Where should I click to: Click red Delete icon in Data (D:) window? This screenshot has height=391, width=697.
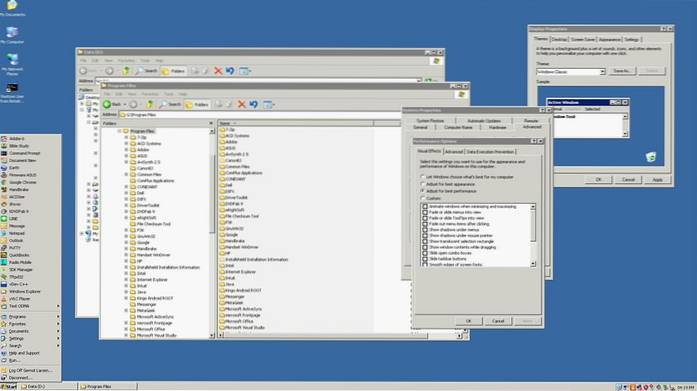[x=218, y=71]
